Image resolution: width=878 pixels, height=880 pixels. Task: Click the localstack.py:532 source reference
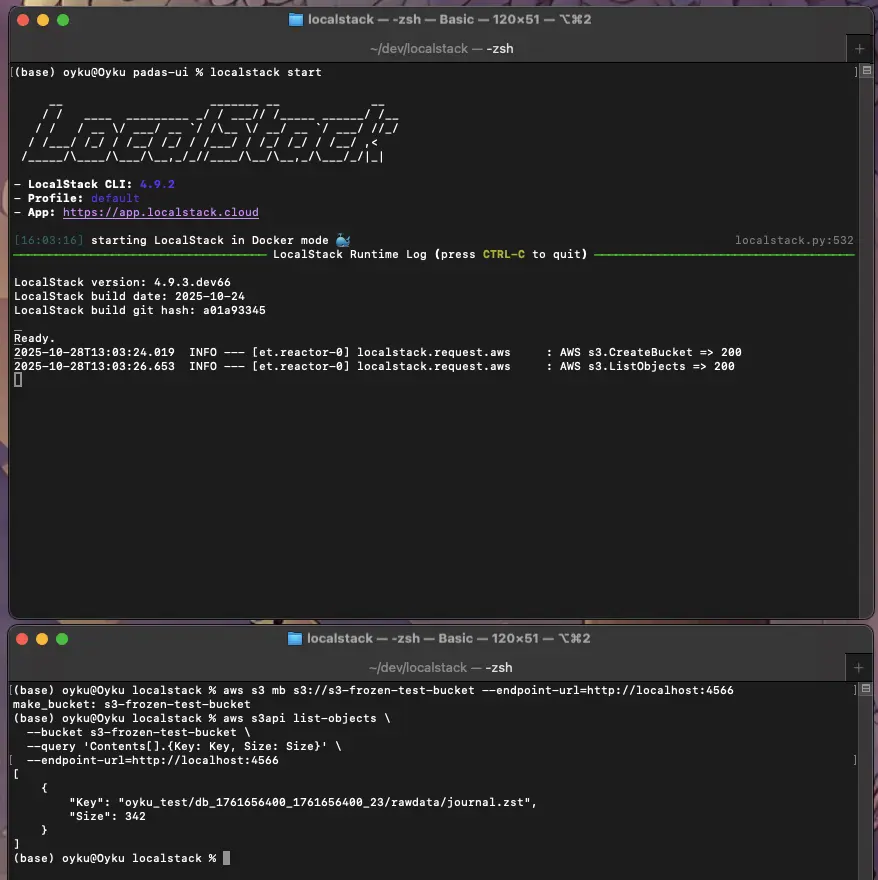pyautogui.click(x=794, y=240)
